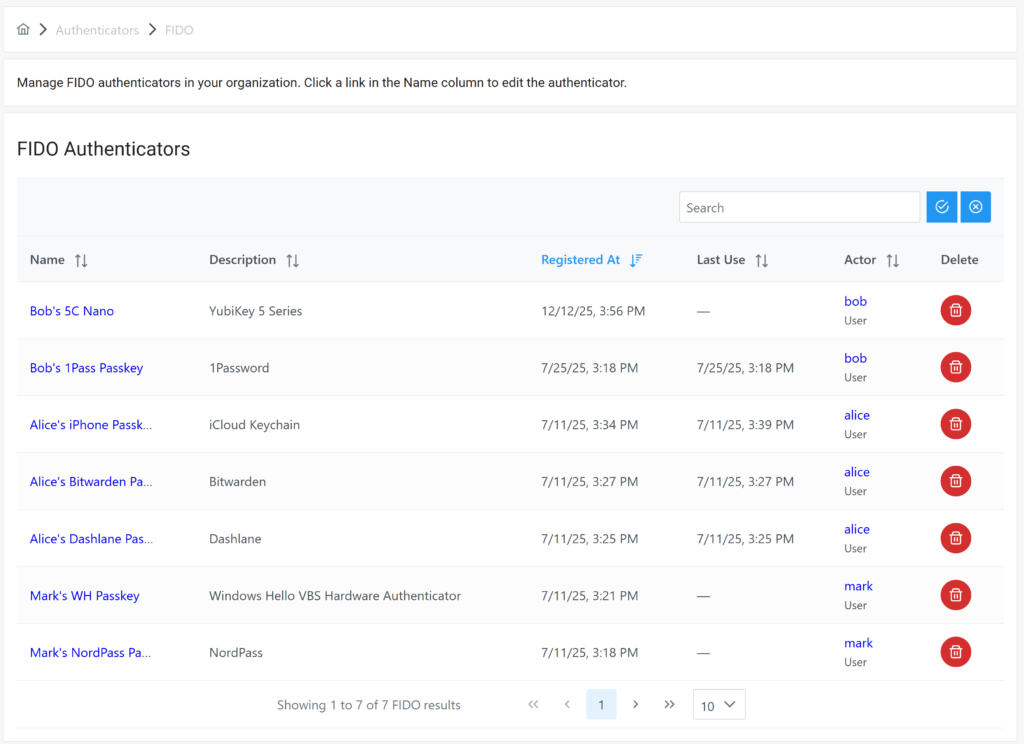
Task: Open bob actor link in 1Password row
Action: point(856,358)
